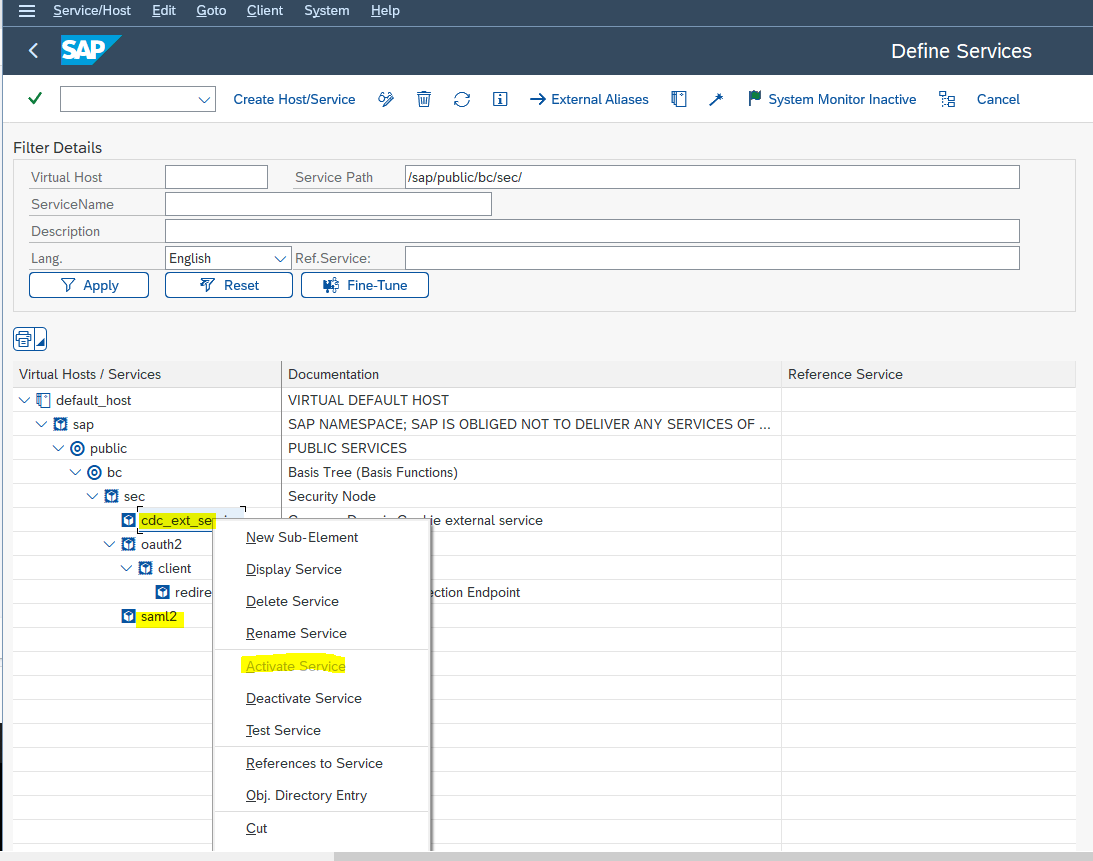Open the Client menu
1093x861 pixels.
265,10
